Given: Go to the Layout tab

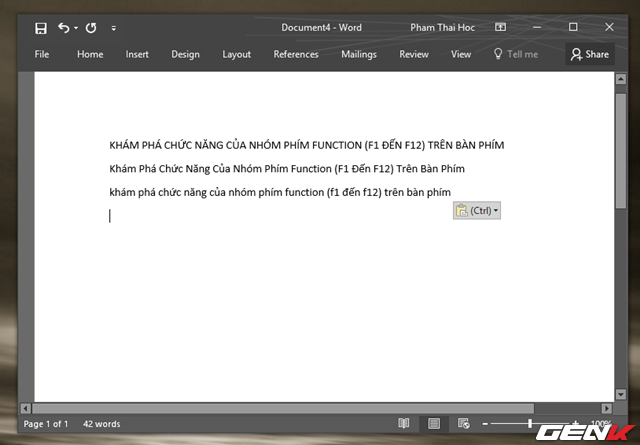Looking at the screenshot, I should (236, 54).
